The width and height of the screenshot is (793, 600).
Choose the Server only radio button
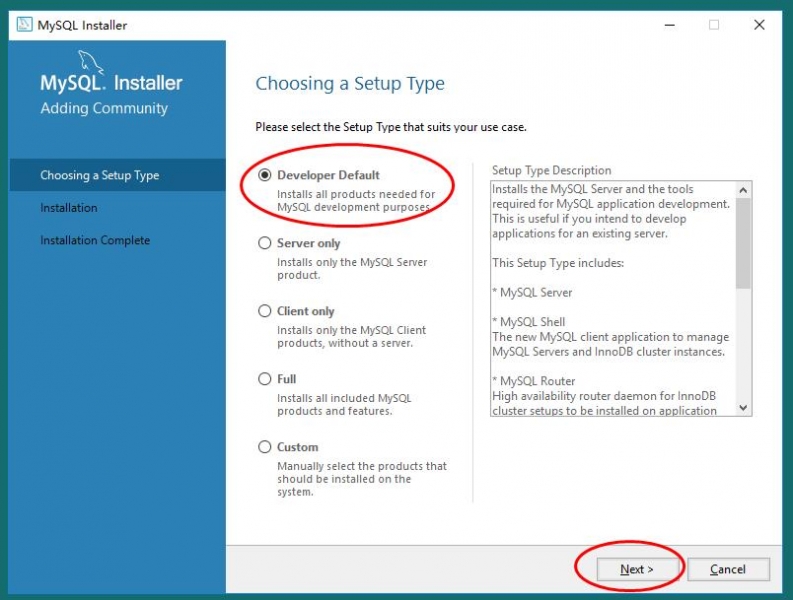point(265,243)
